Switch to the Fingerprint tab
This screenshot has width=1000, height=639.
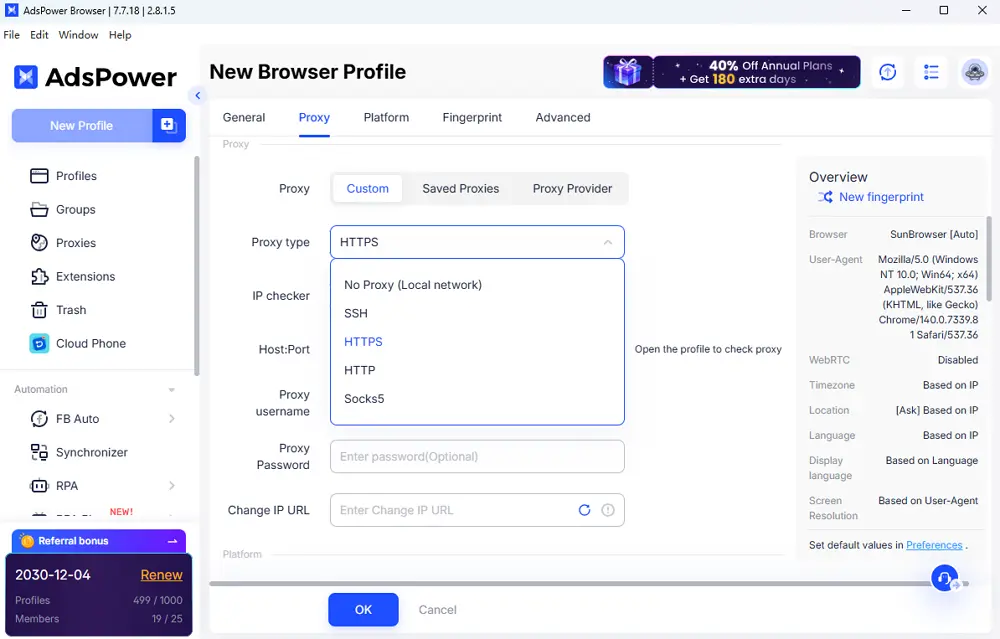tap(472, 117)
